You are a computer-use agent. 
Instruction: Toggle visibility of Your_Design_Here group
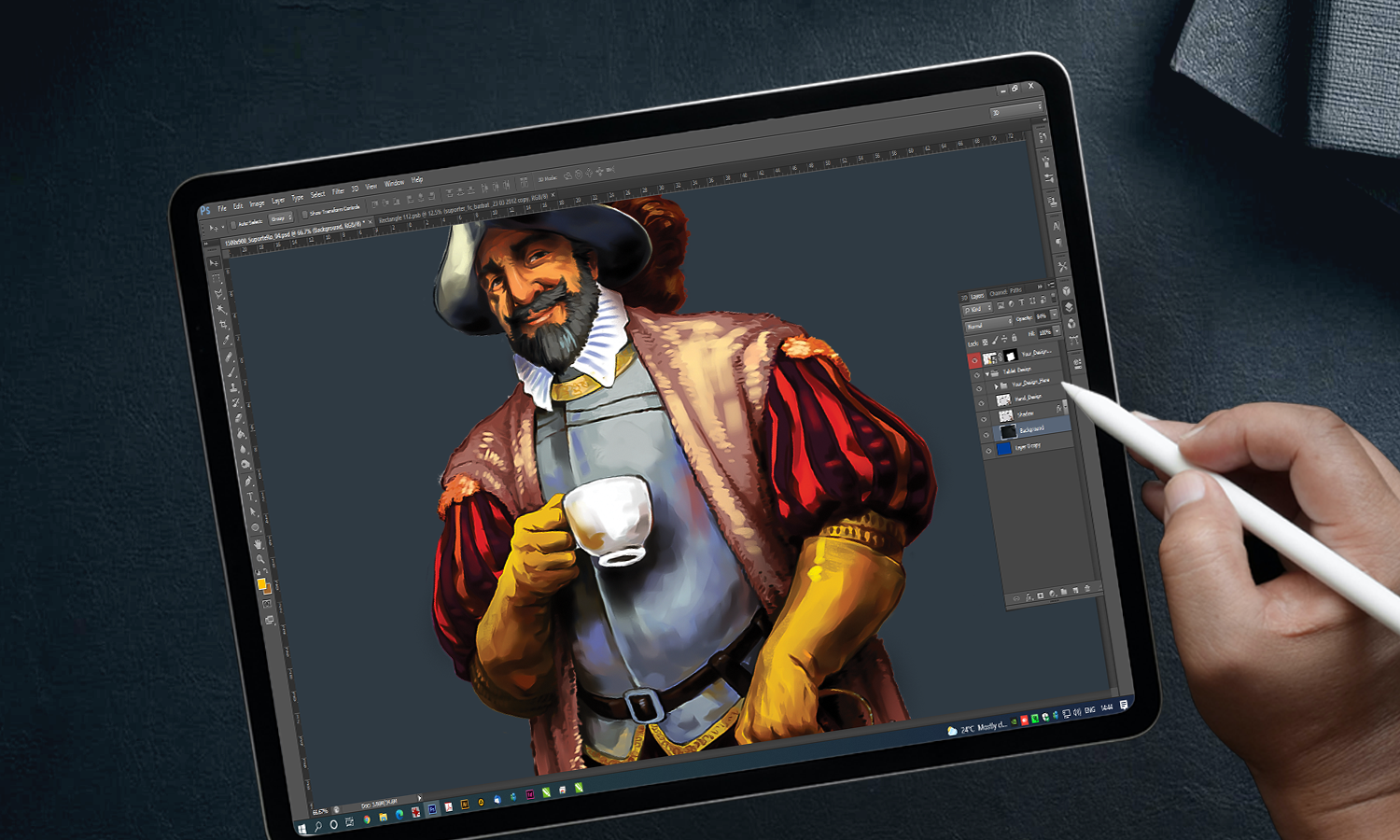click(979, 388)
